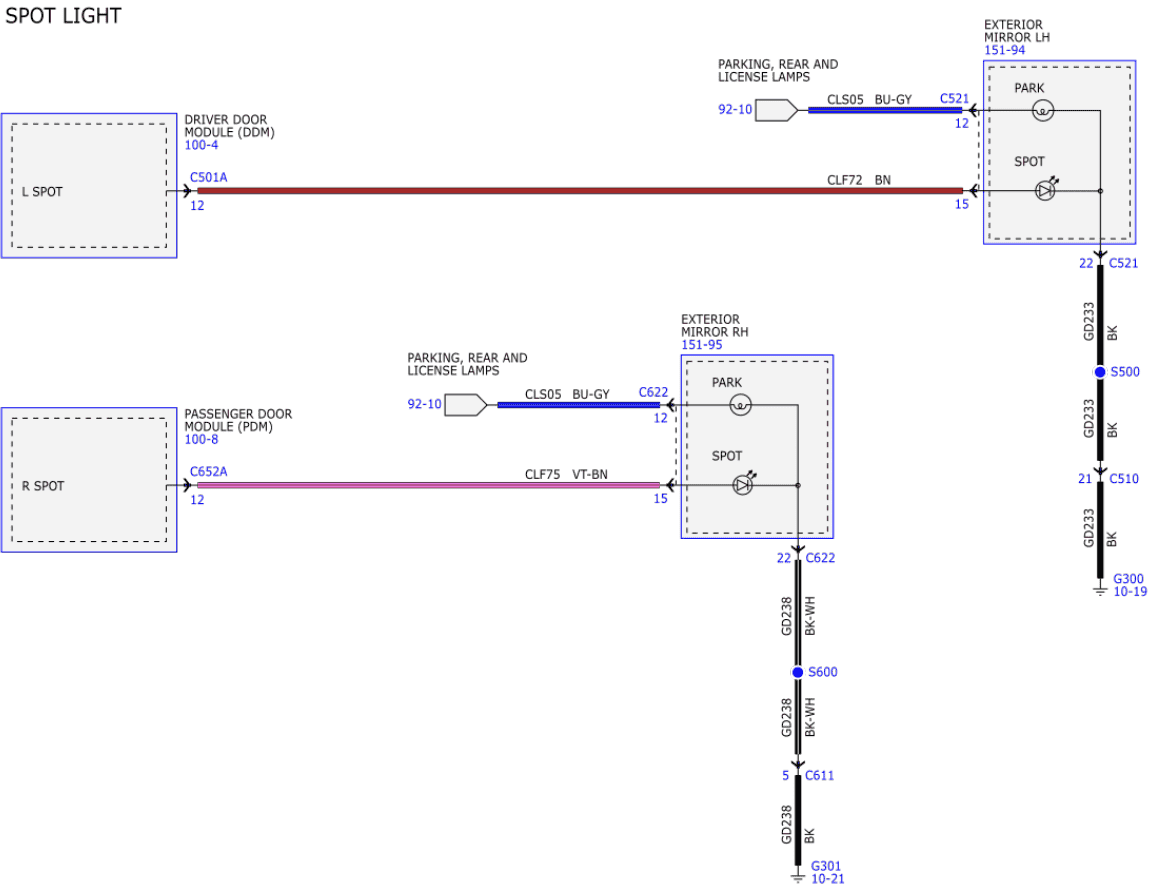Select the brown CLF72 BN wire

tap(580, 190)
